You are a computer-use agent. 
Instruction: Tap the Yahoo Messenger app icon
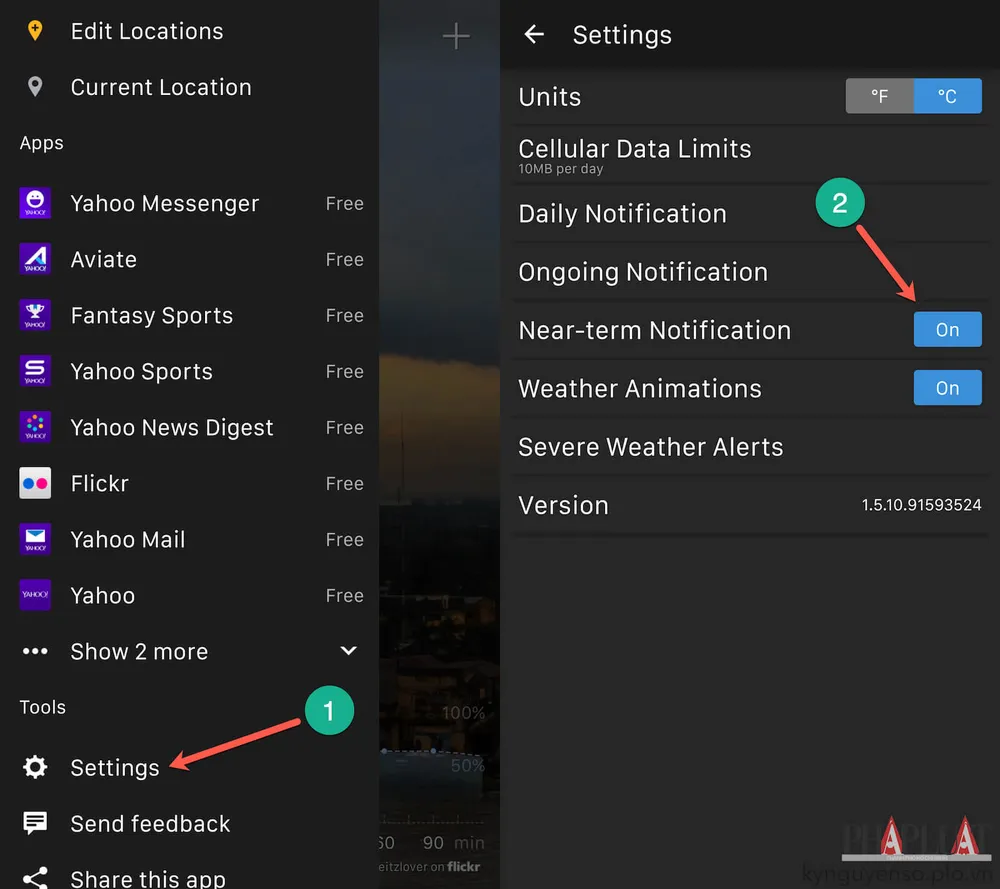click(35, 204)
